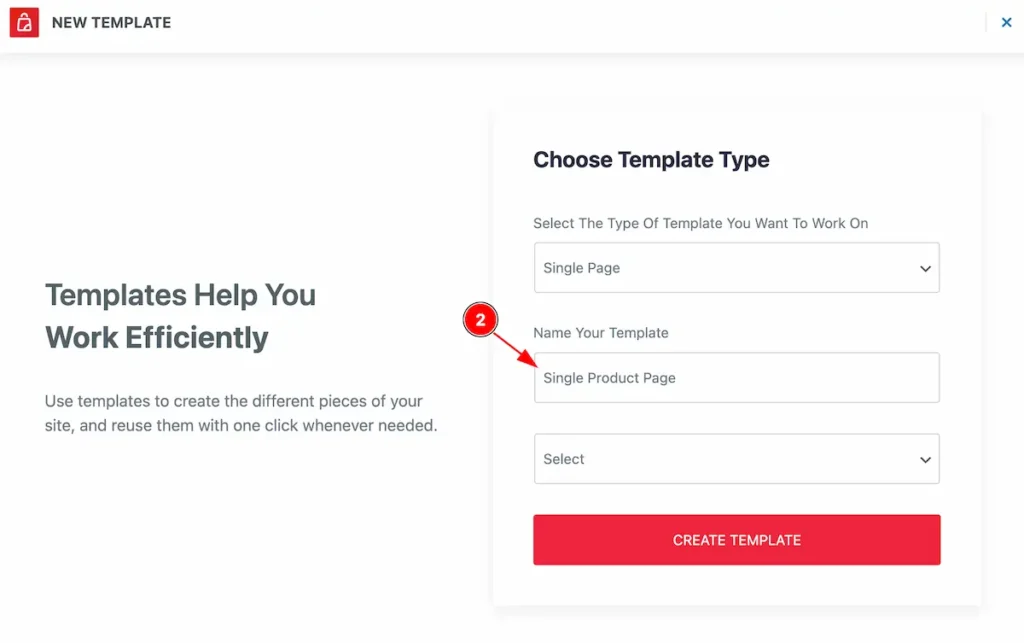Click the "Select" placeholder text

coord(564,459)
